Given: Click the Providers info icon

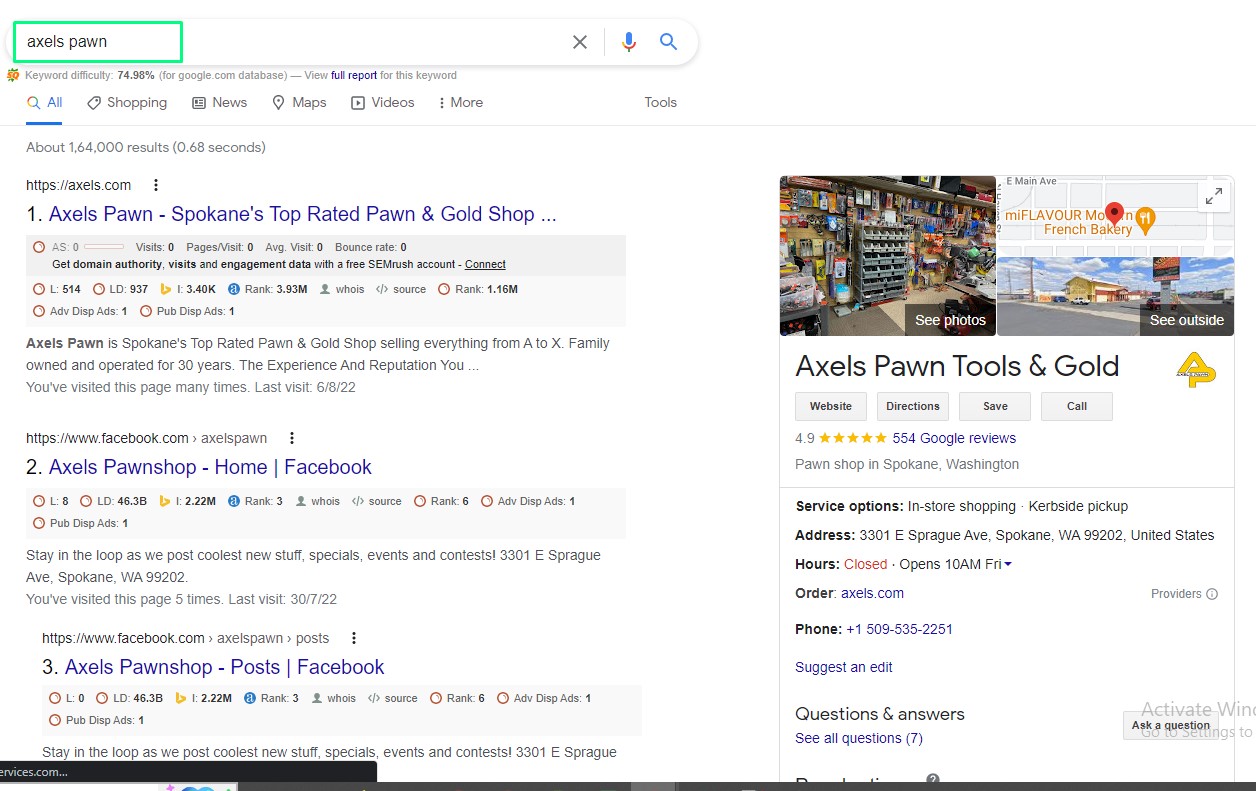Looking at the screenshot, I should [x=1212, y=594].
